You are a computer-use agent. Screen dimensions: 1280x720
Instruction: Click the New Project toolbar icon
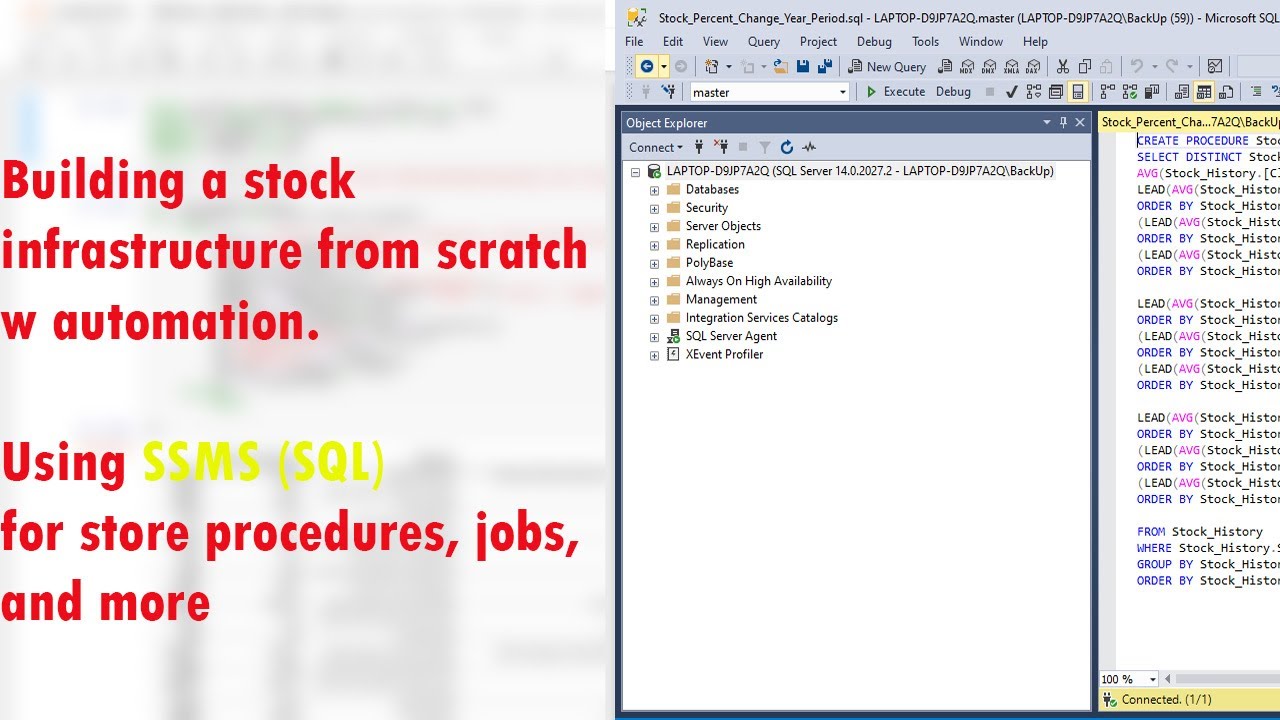click(712, 67)
